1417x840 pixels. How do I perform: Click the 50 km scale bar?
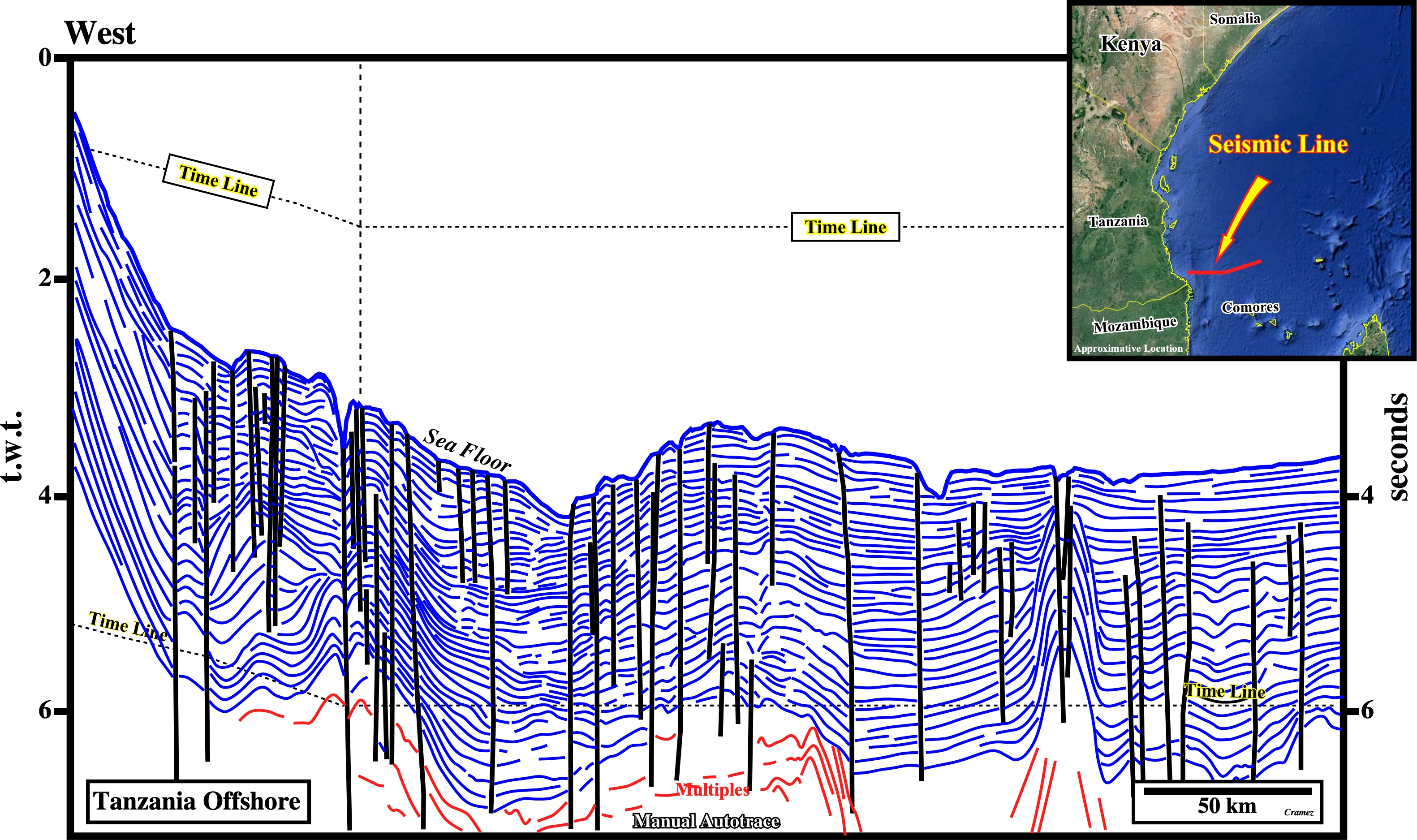pyautogui.click(x=1227, y=791)
